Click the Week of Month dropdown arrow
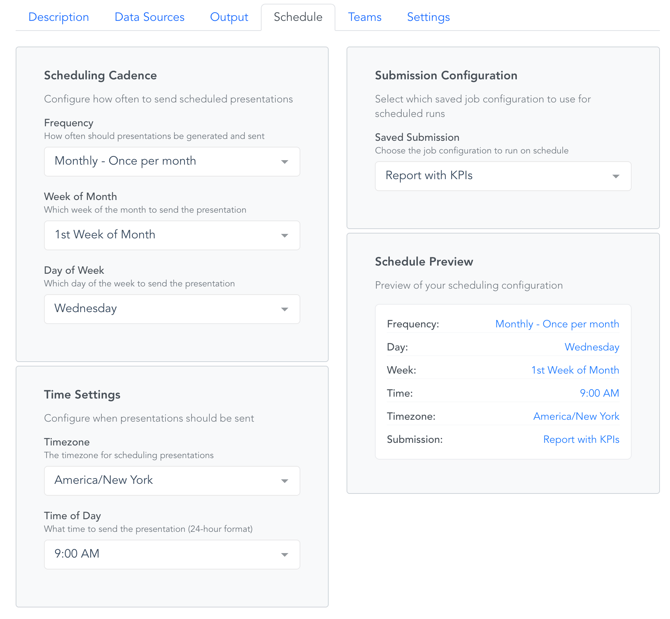670x619 pixels. coord(285,236)
